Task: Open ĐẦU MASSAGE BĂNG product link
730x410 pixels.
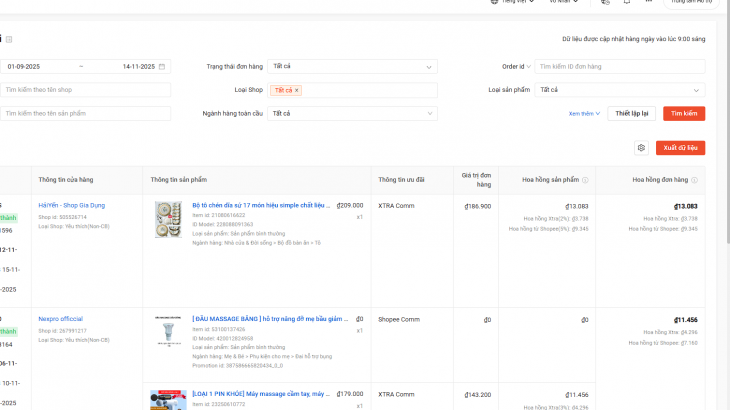Action: tap(270, 319)
